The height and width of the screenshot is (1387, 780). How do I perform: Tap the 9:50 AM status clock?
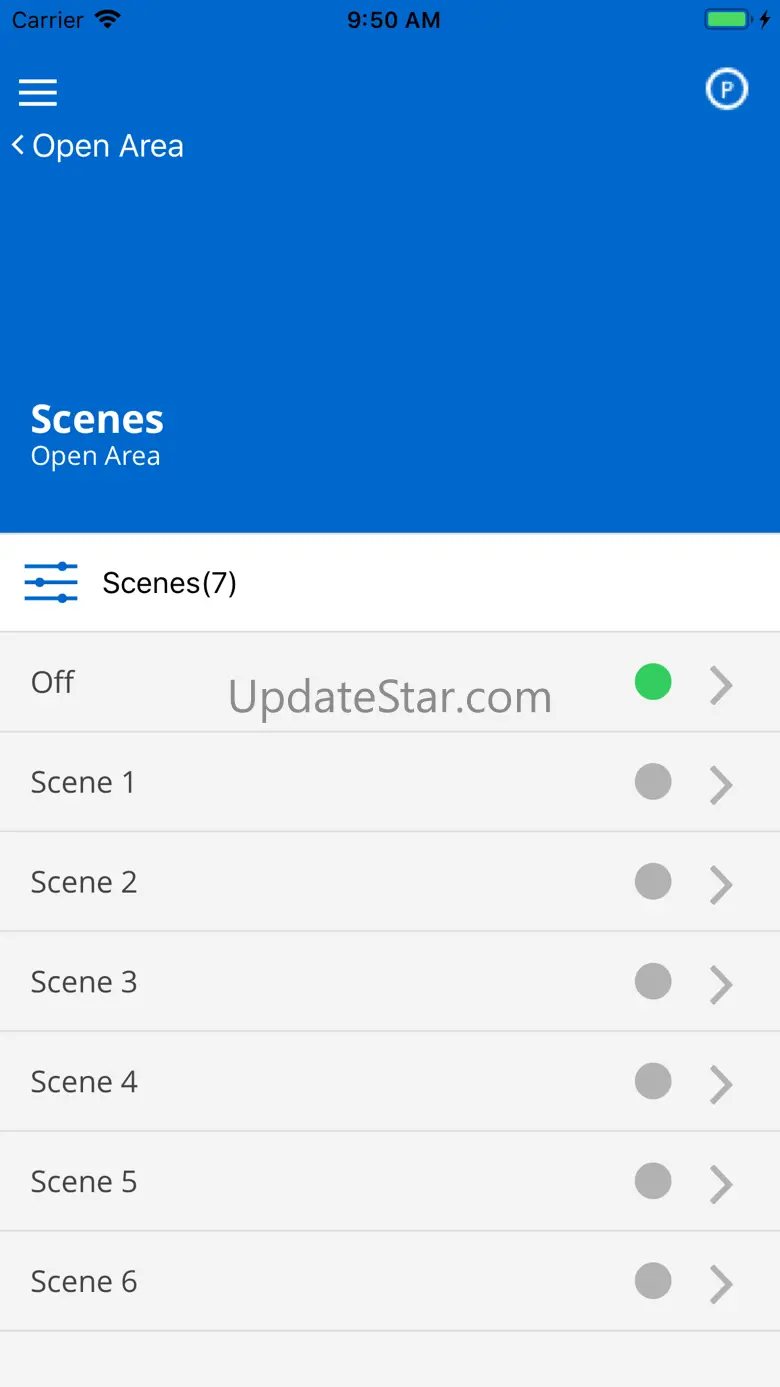pos(393,20)
